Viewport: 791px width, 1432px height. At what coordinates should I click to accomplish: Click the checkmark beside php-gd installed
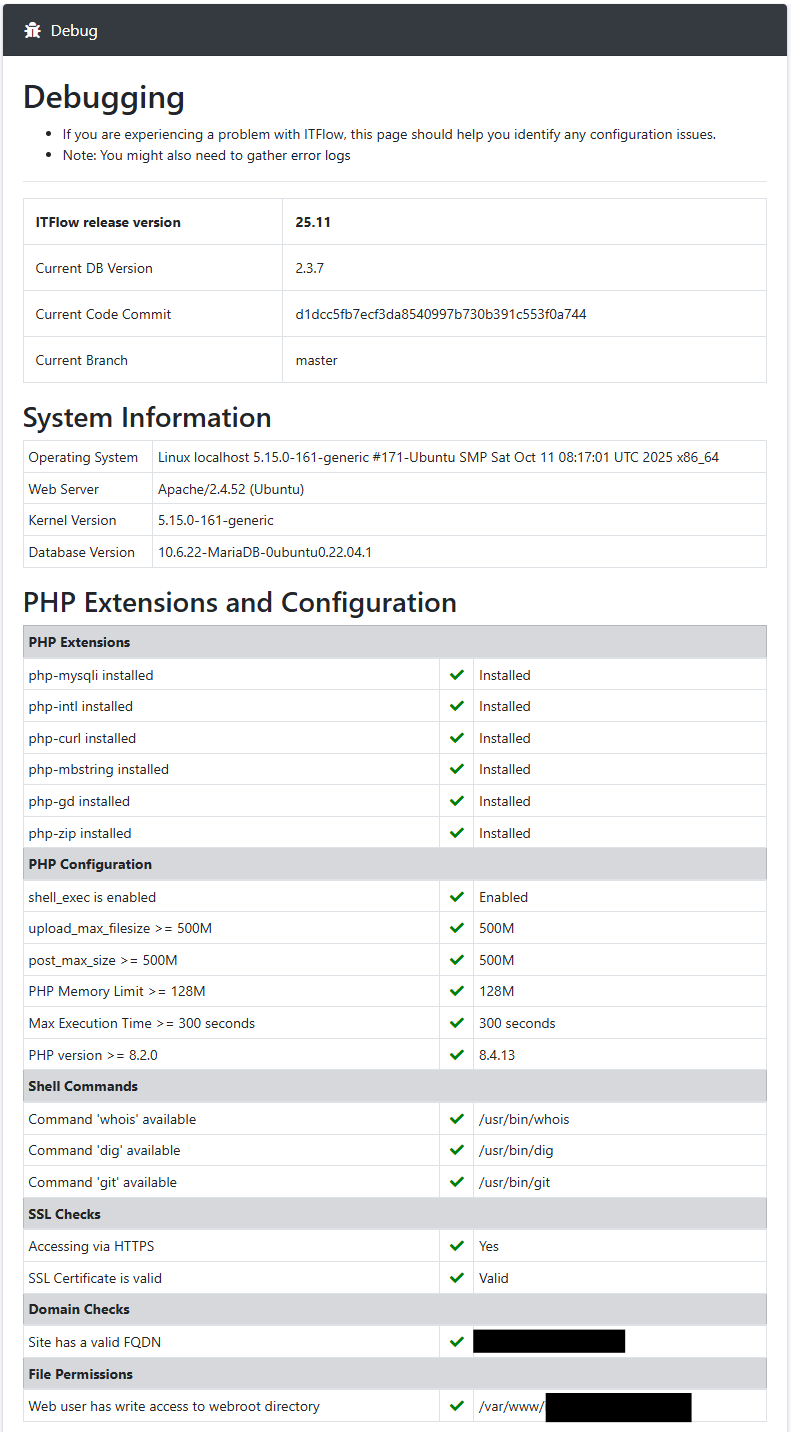457,801
